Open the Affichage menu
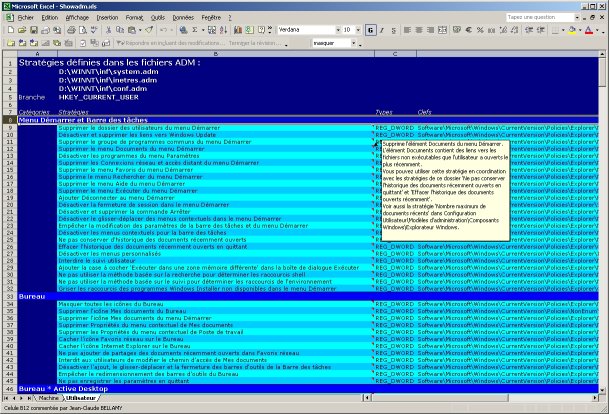 click(77, 18)
